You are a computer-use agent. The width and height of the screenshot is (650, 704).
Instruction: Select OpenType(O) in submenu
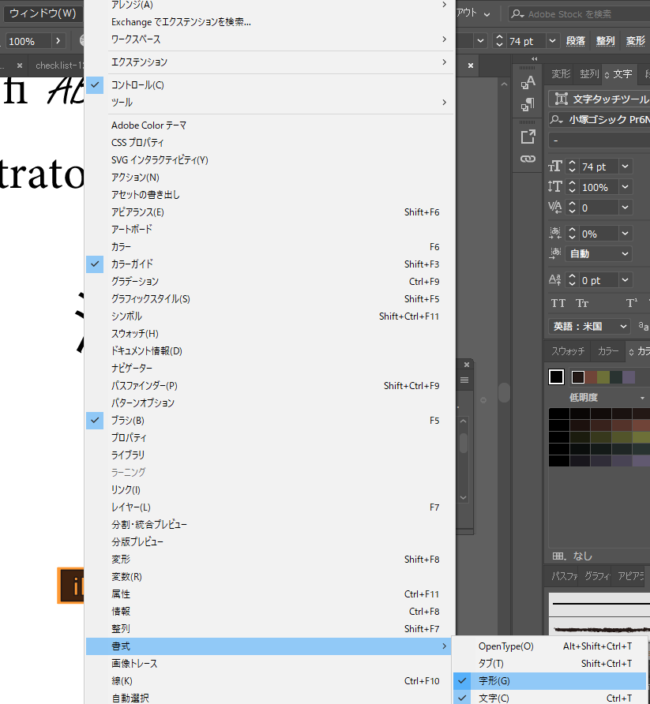click(549, 646)
